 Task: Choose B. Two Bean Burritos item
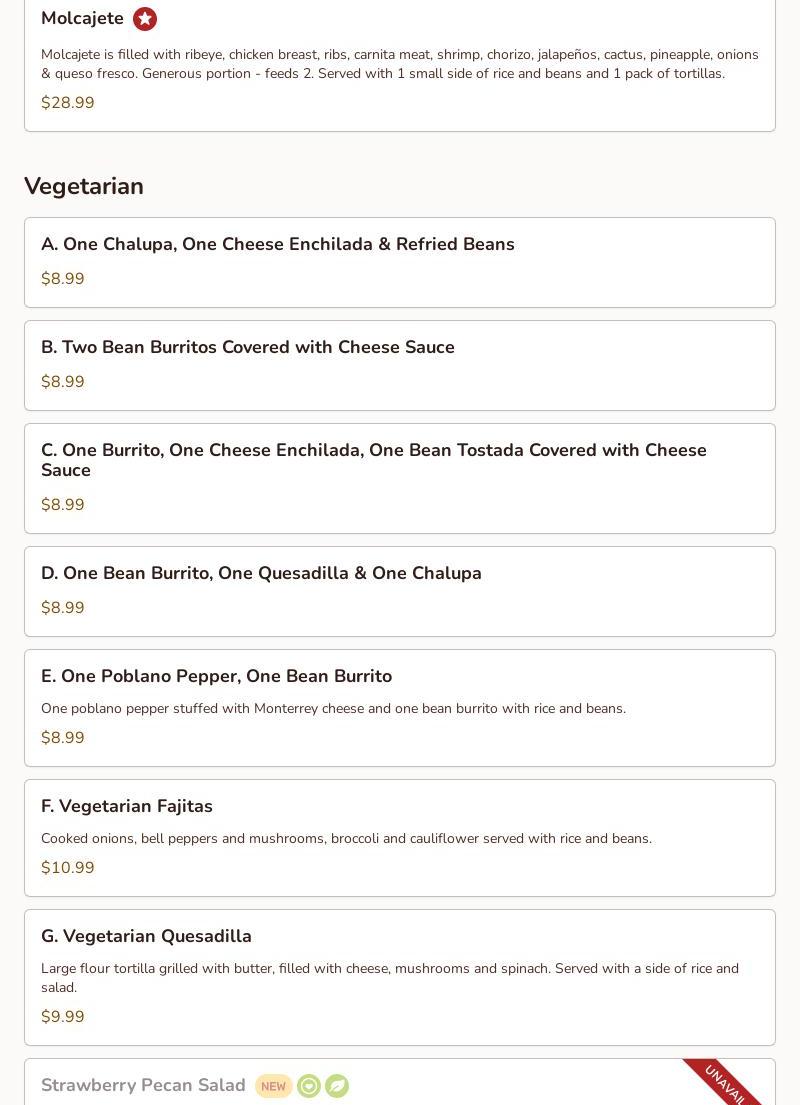pyautogui.click(x=248, y=348)
